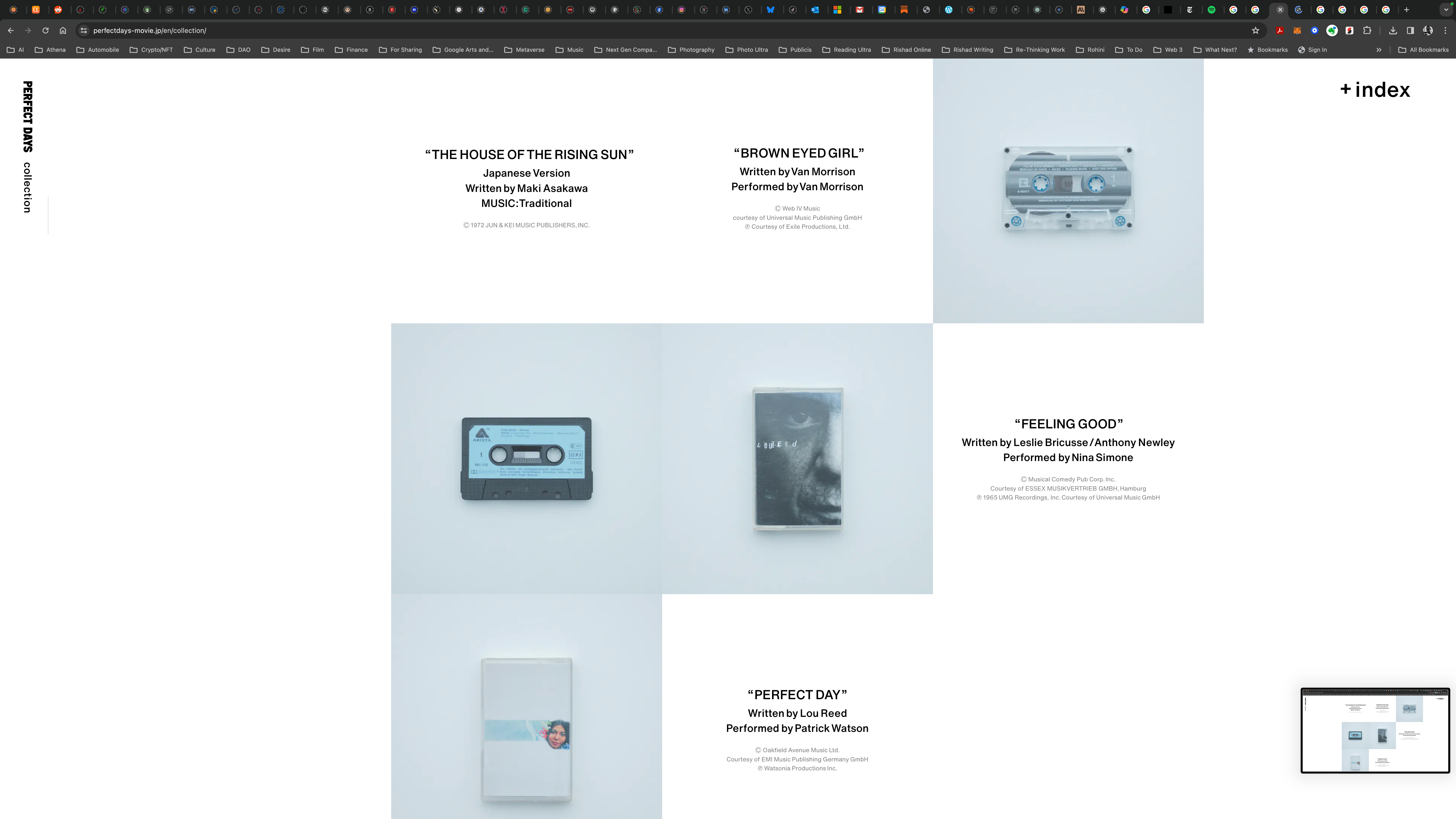This screenshot has width=1456, height=819.
Task: Switch to the Anthropic tab
Action: click(x=1080, y=10)
